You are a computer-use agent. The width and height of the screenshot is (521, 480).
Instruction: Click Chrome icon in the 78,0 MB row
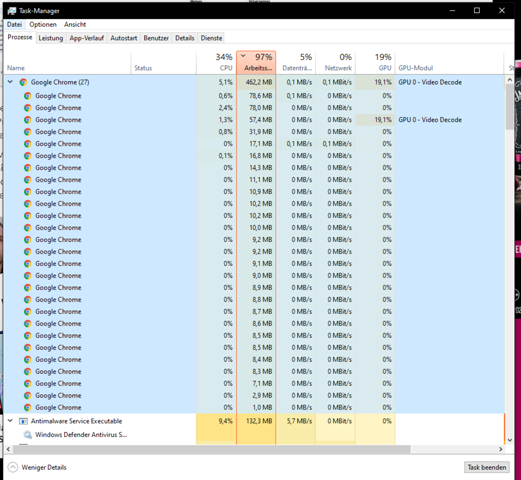click(28, 108)
